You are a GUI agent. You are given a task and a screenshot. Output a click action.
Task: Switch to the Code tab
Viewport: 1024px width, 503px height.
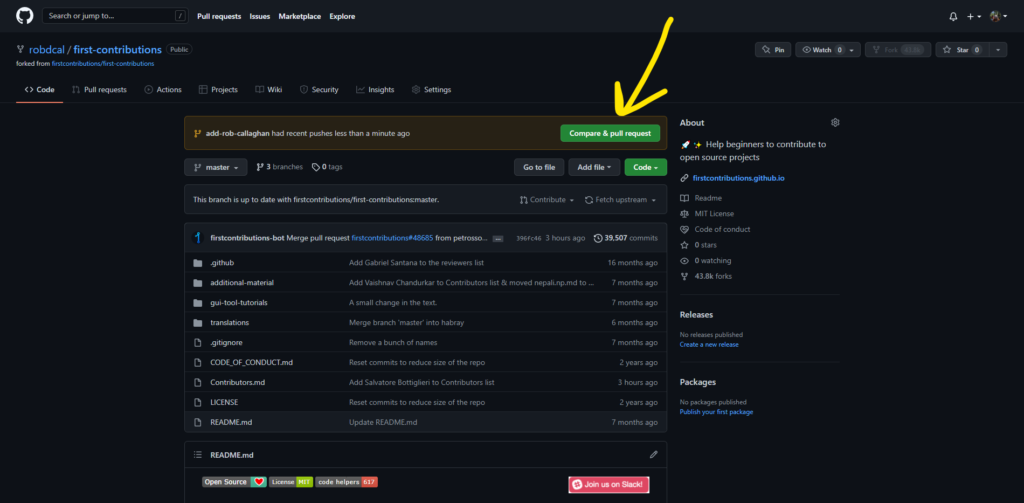click(x=39, y=89)
